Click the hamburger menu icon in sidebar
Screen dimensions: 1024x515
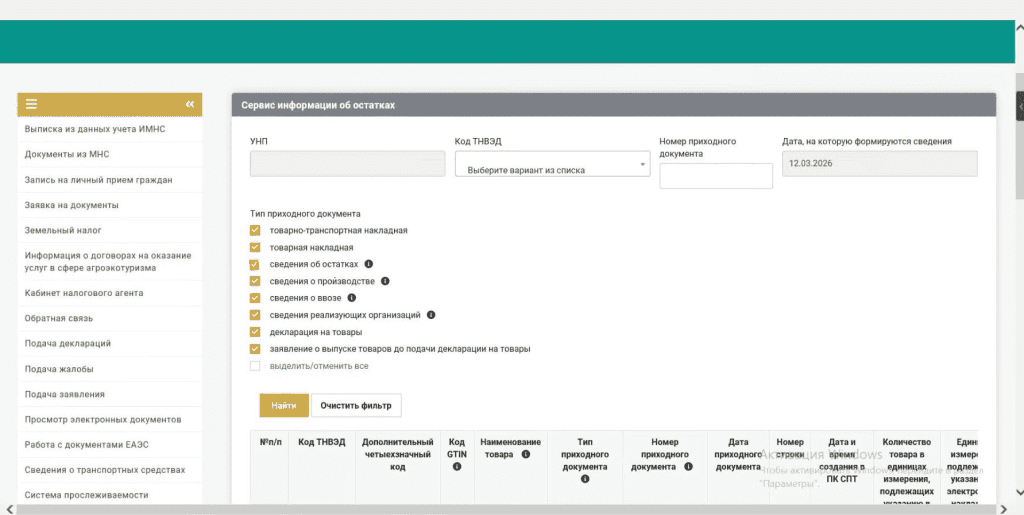[x=32, y=104]
